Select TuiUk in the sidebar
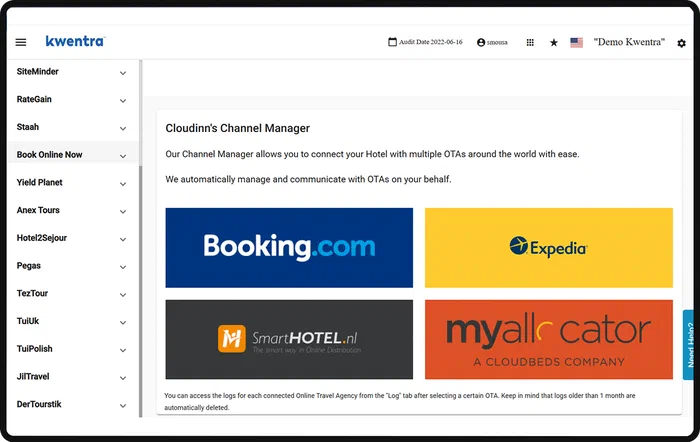The height and width of the screenshot is (442, 700). pos(28,321)
